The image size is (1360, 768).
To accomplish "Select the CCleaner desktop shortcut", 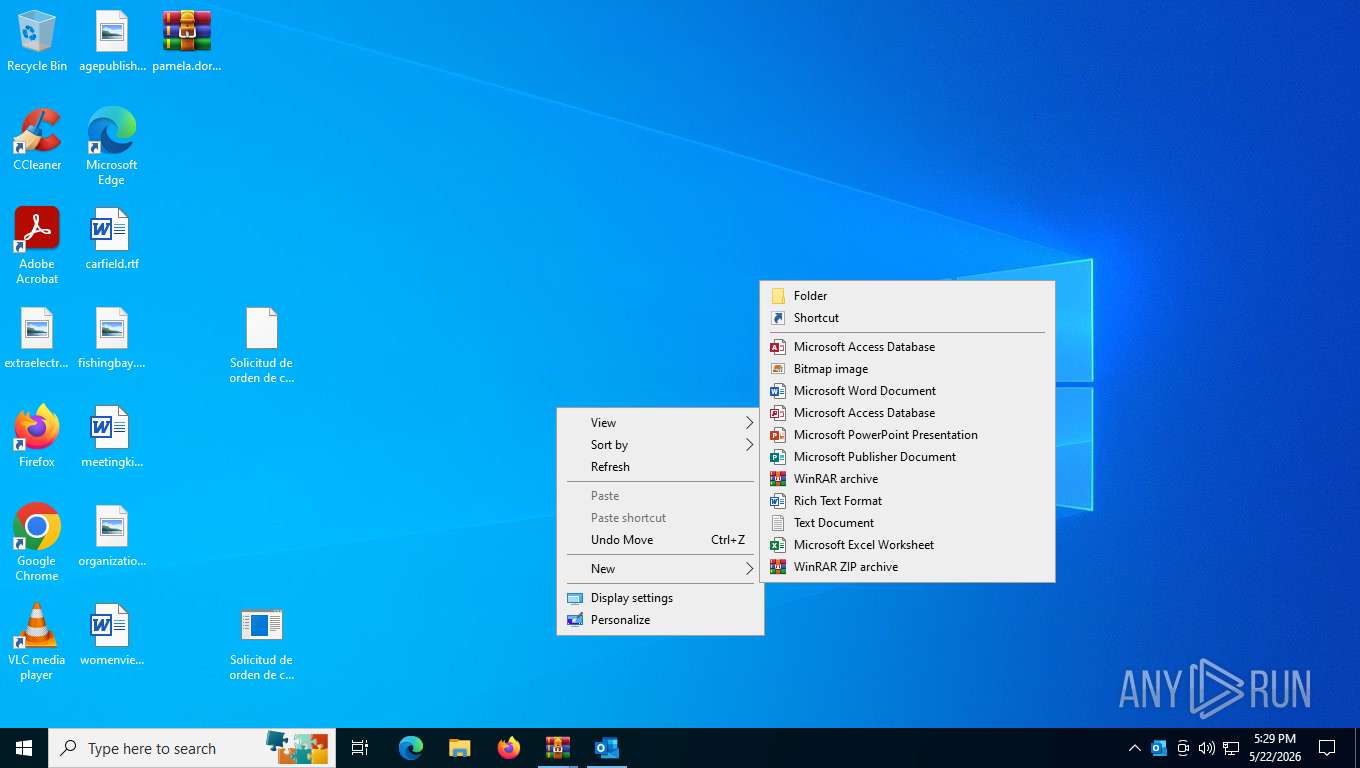I will tap(37, 140).
